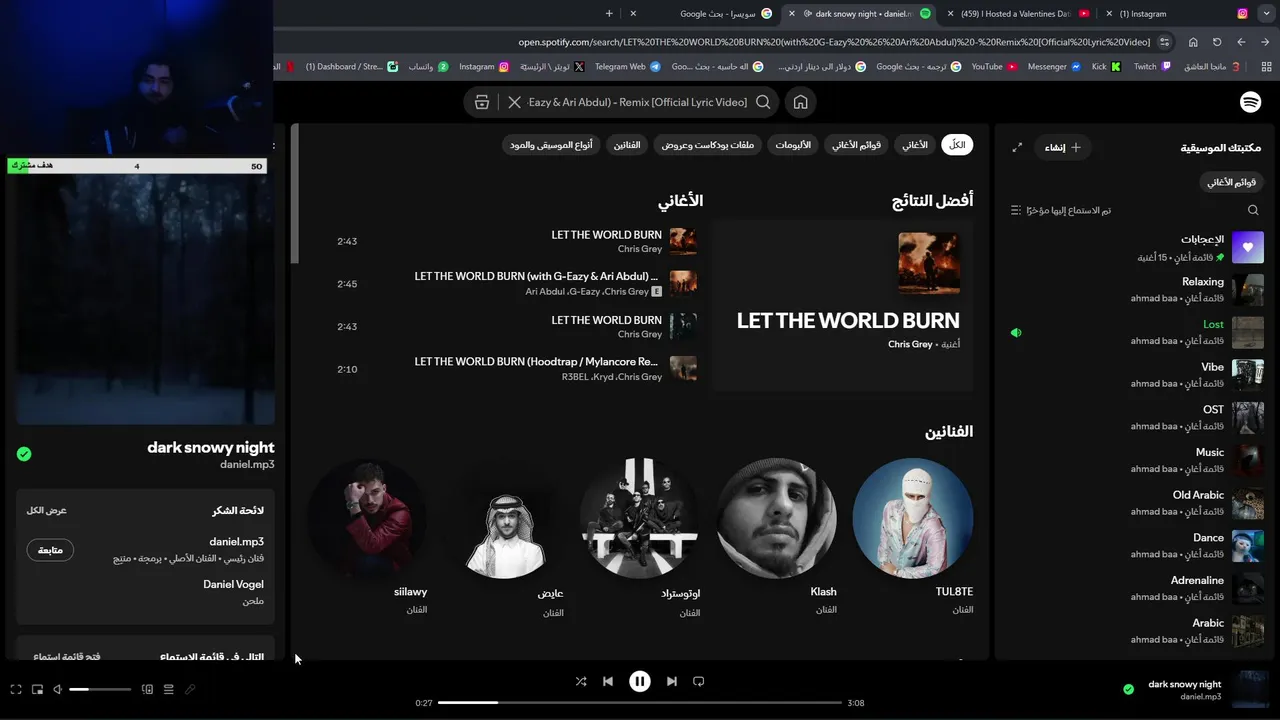Toggle the green saved checkmark beside the dark snowy night title

click(24, 454)
